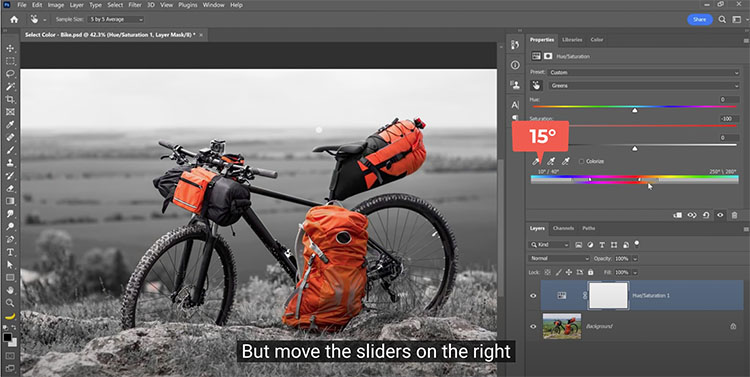
Task: Select the Gradient tool
Action: (x=10, y=201)
